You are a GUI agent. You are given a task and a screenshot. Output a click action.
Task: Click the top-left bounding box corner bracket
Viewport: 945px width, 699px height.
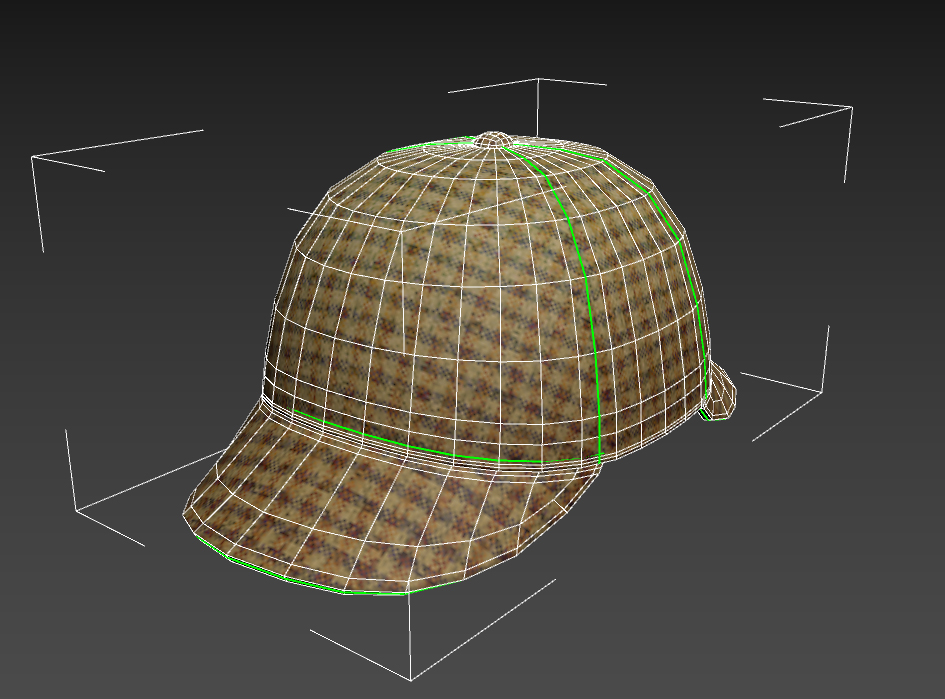point(33,158)
